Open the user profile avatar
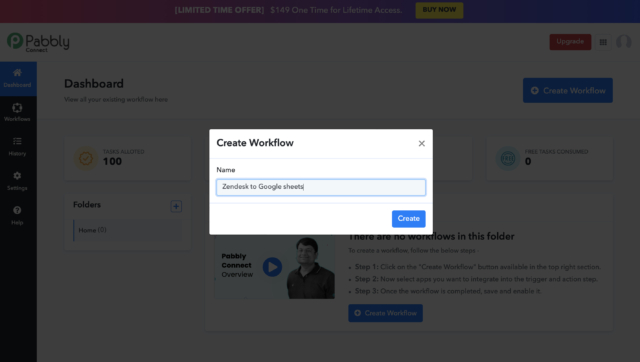The height and width of the screenshot is (362, 640). [x=624, y=42]
